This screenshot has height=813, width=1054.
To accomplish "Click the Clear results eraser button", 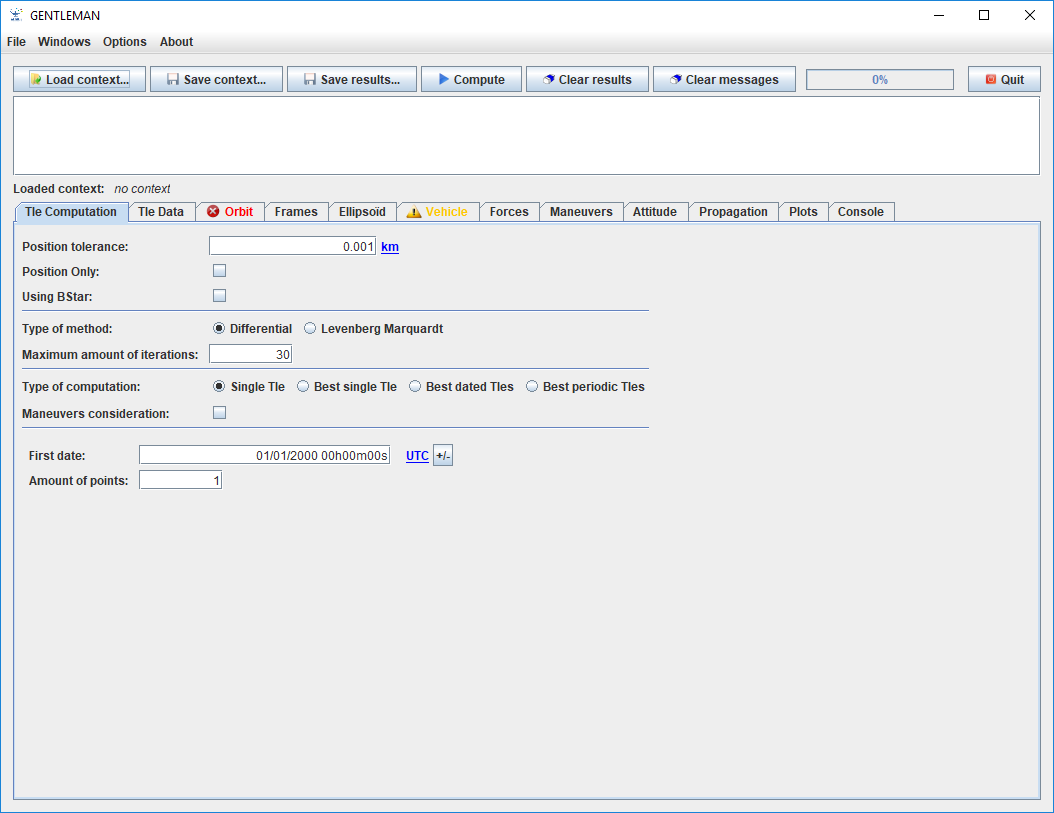I will [x=587, y=80].
